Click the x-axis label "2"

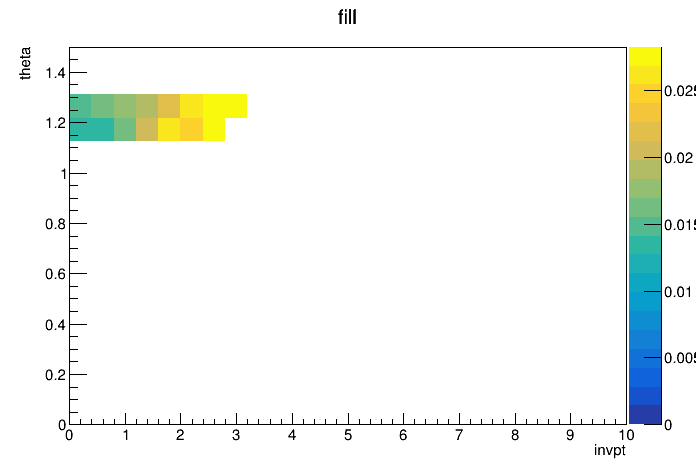[180, 435]
